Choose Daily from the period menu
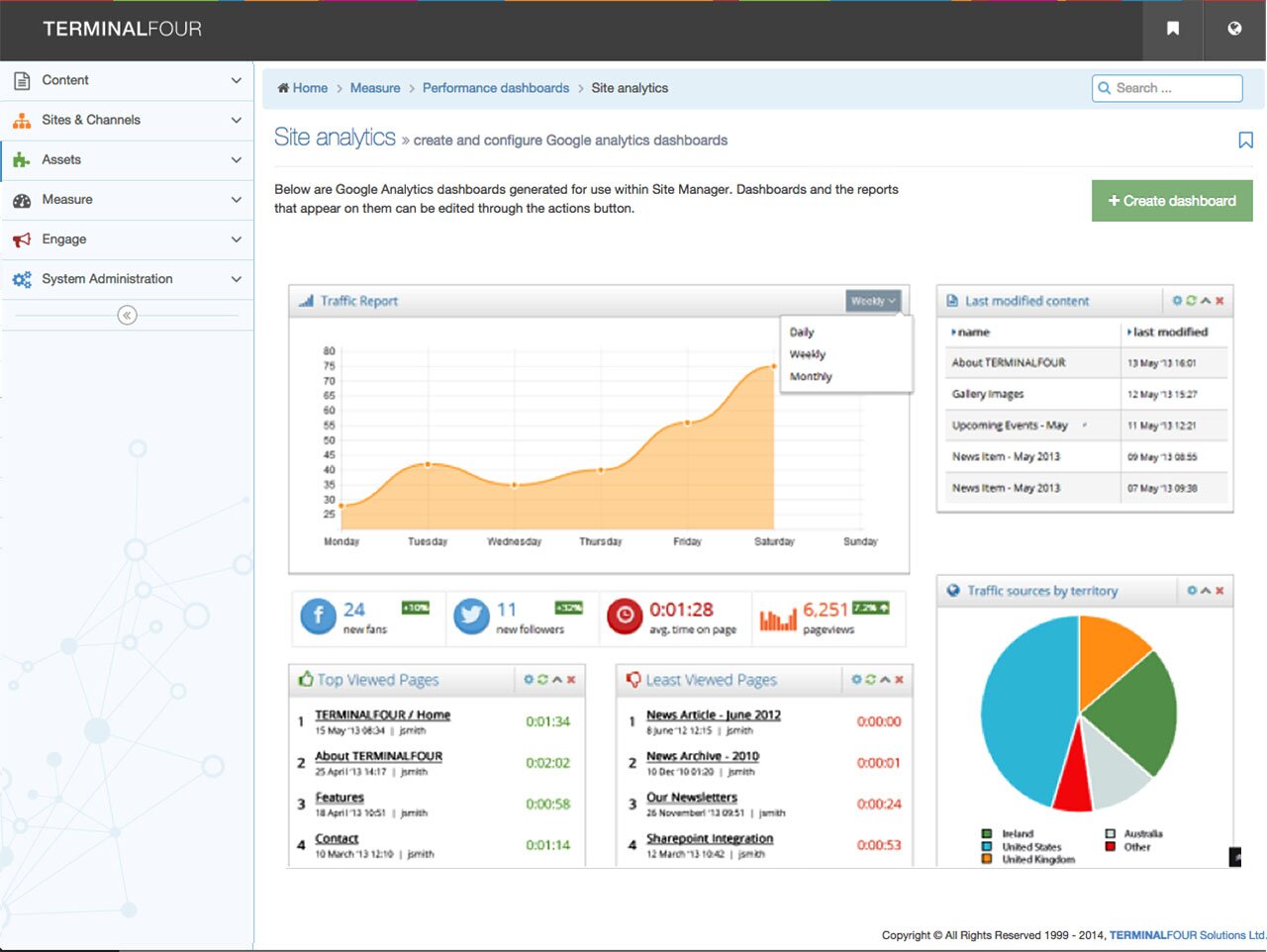 [802, 333]
